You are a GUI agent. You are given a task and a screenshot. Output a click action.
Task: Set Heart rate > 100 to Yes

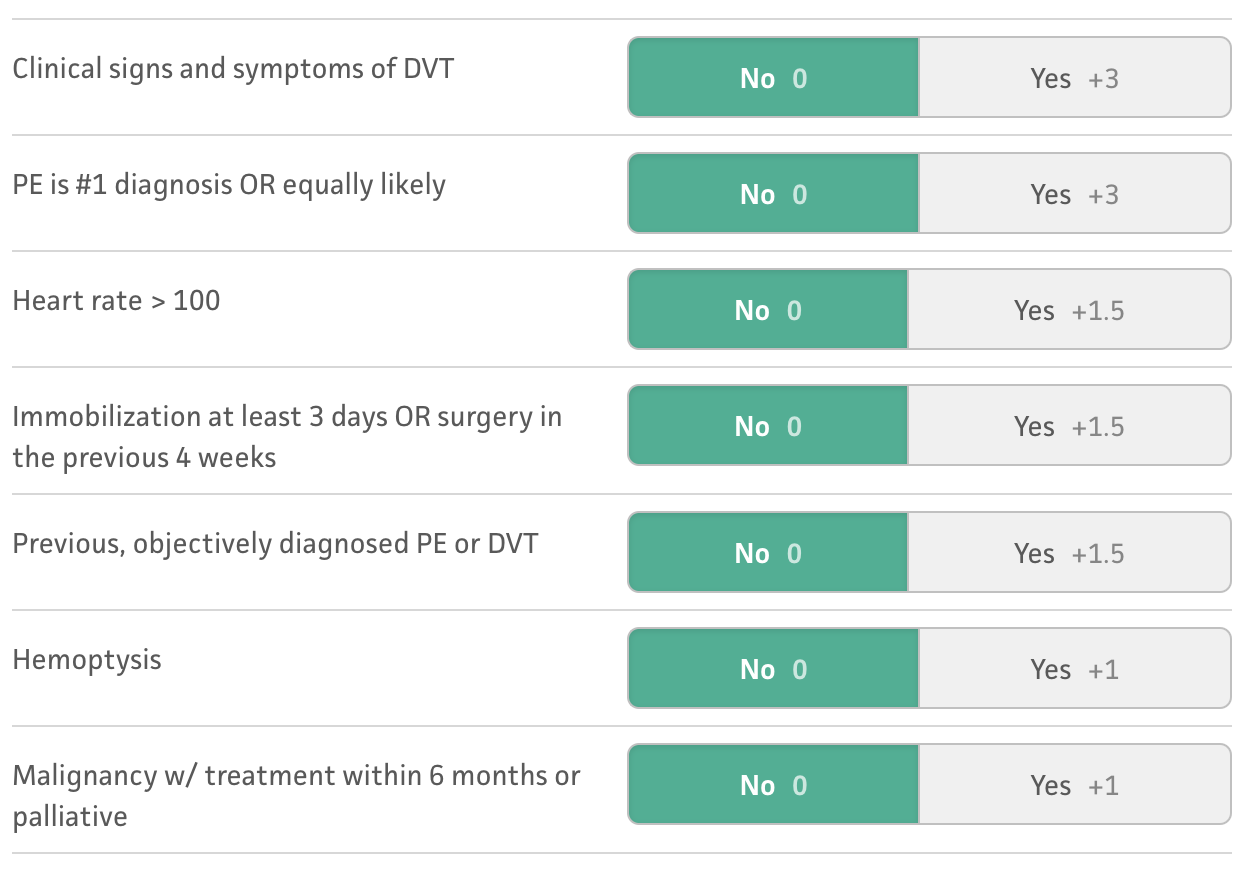click(1068, 310)
